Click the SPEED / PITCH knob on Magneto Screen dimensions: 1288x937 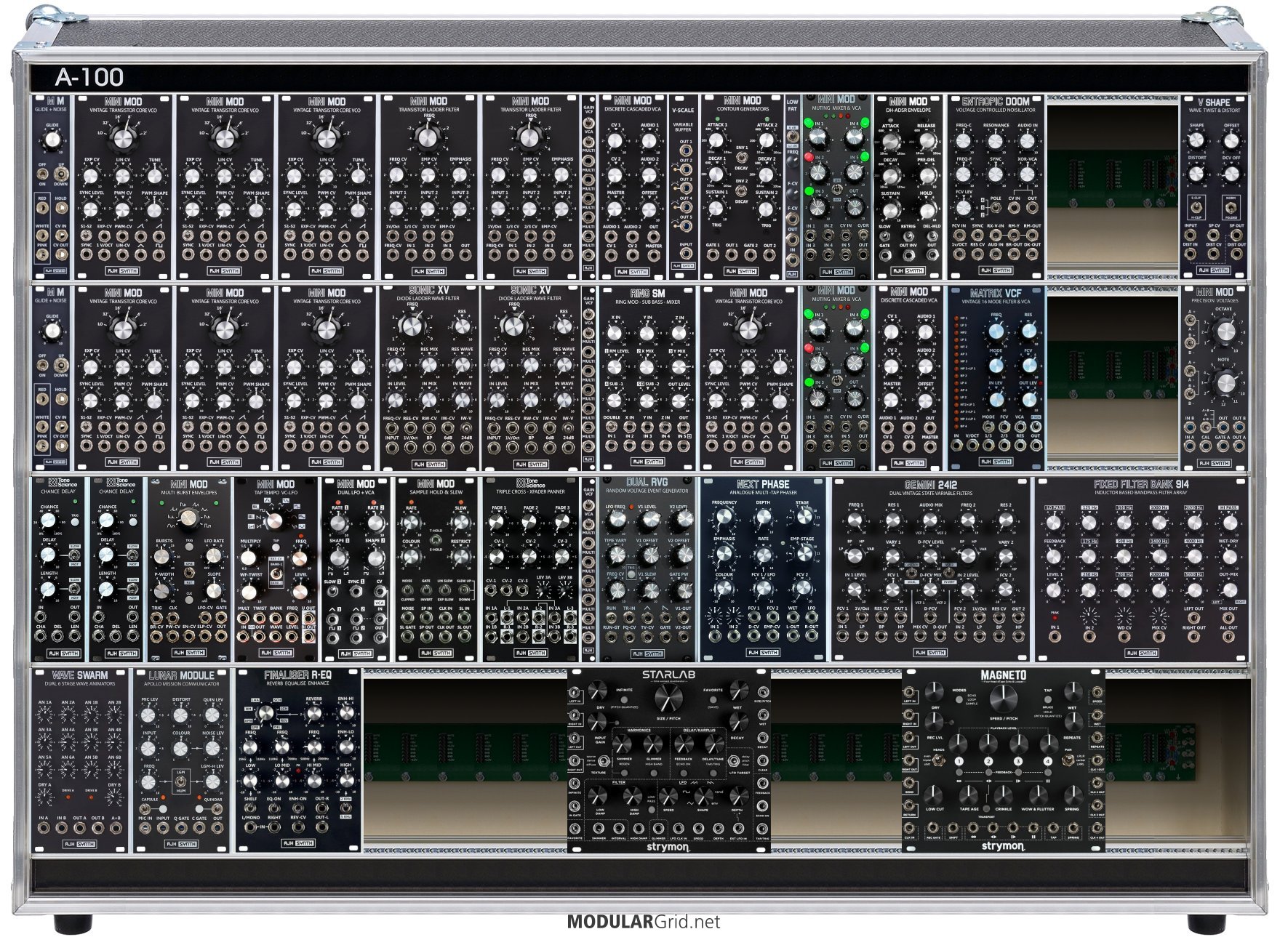[x=1003, y=698]
